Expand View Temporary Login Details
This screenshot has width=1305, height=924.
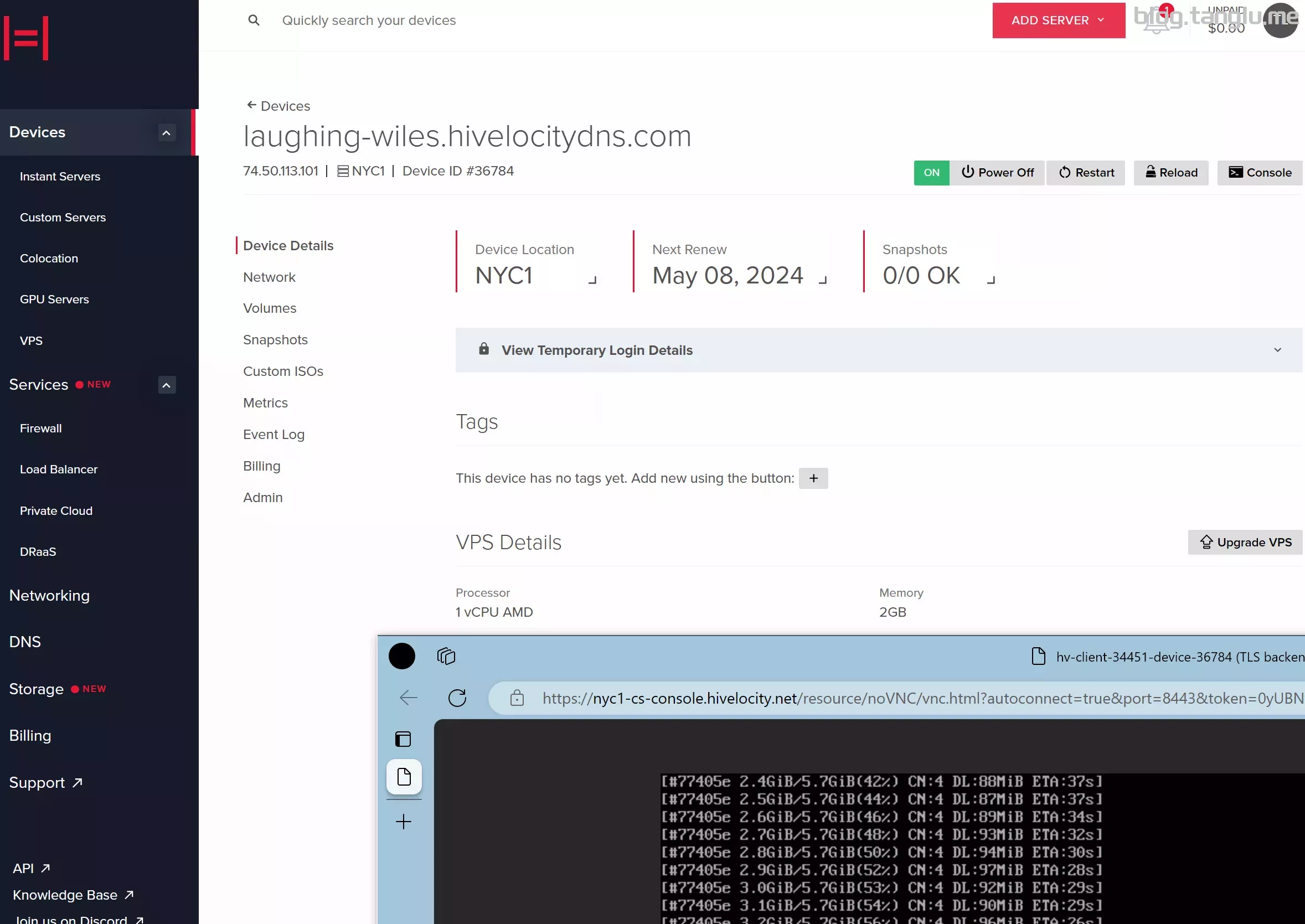coord(878,350)
